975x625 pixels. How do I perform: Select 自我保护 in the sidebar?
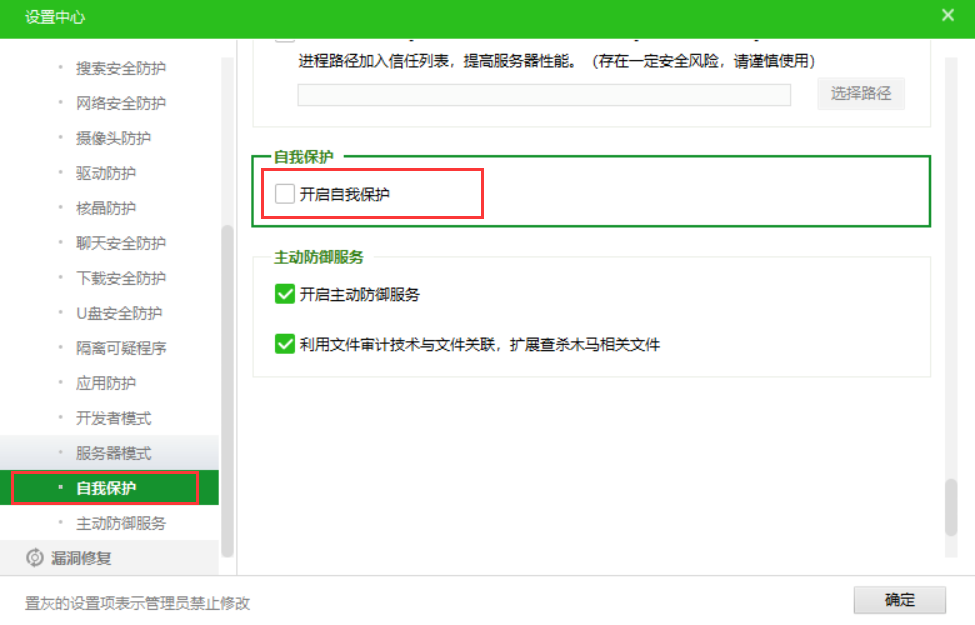point(106,488)
